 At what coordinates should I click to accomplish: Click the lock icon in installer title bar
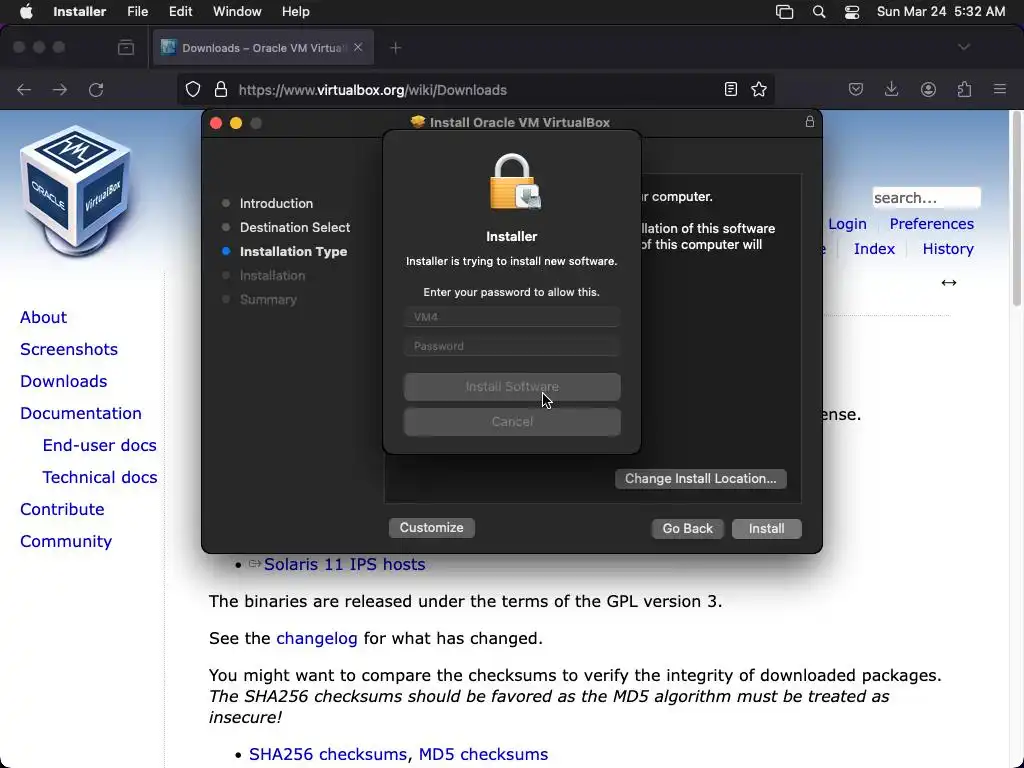coord(810,122)
